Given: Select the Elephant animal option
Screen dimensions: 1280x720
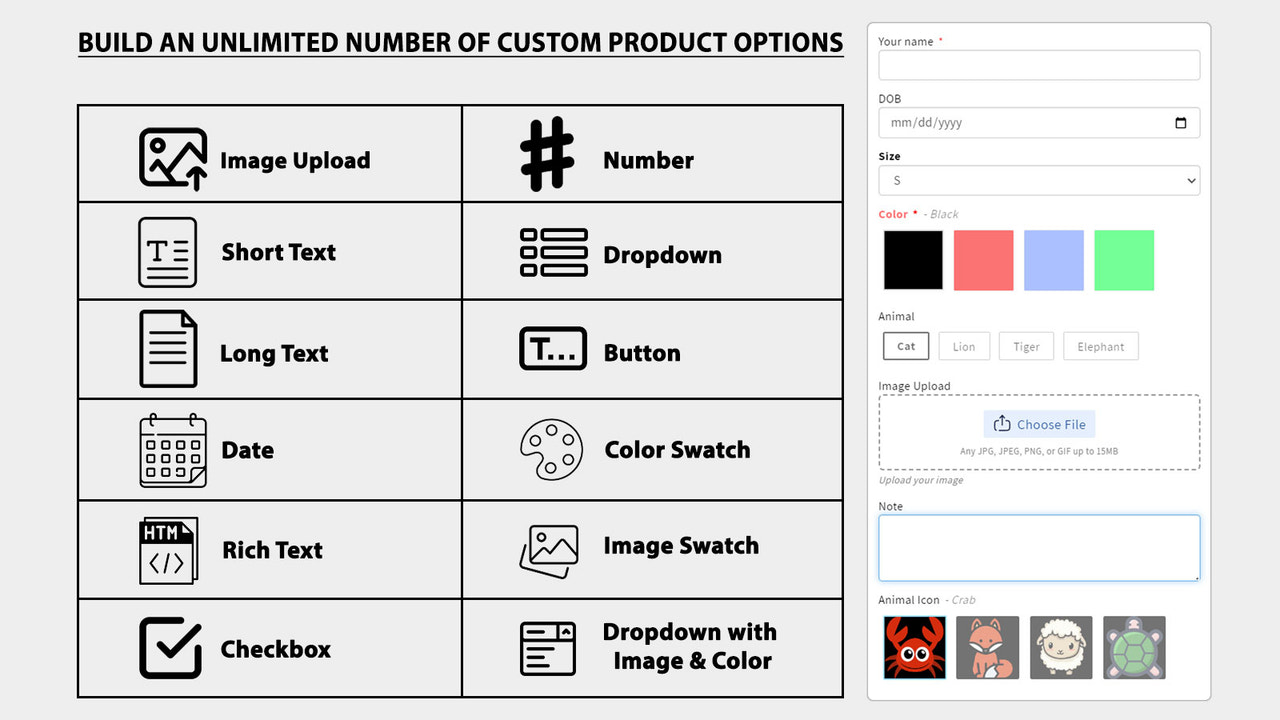Looking at the screenshot, I should pyautogui.click(x=1100, y=346).
